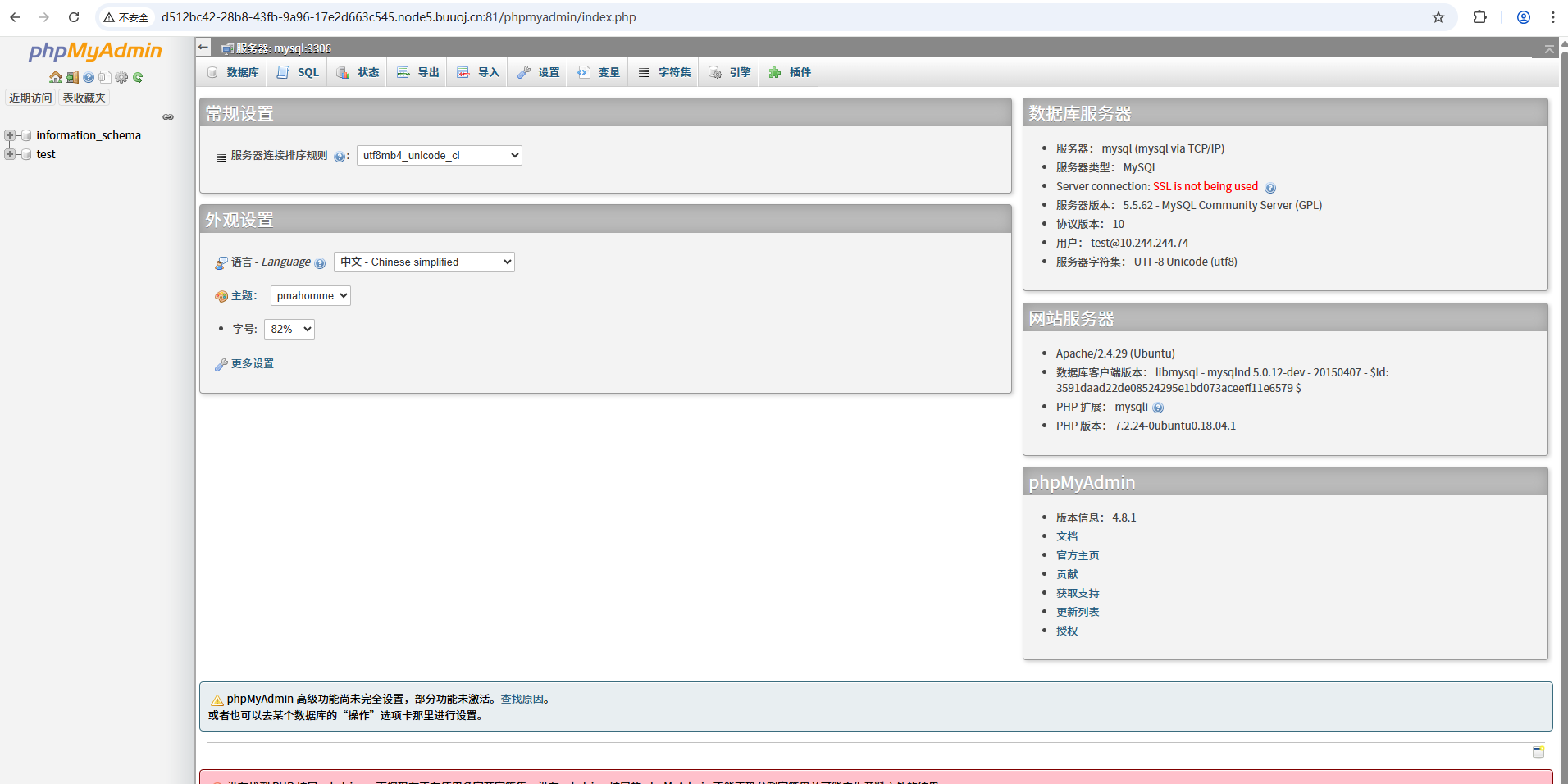Viewport: 1568px width, 784px height.
Task: Open the 状态 status tab
Action: coord(358,72)
